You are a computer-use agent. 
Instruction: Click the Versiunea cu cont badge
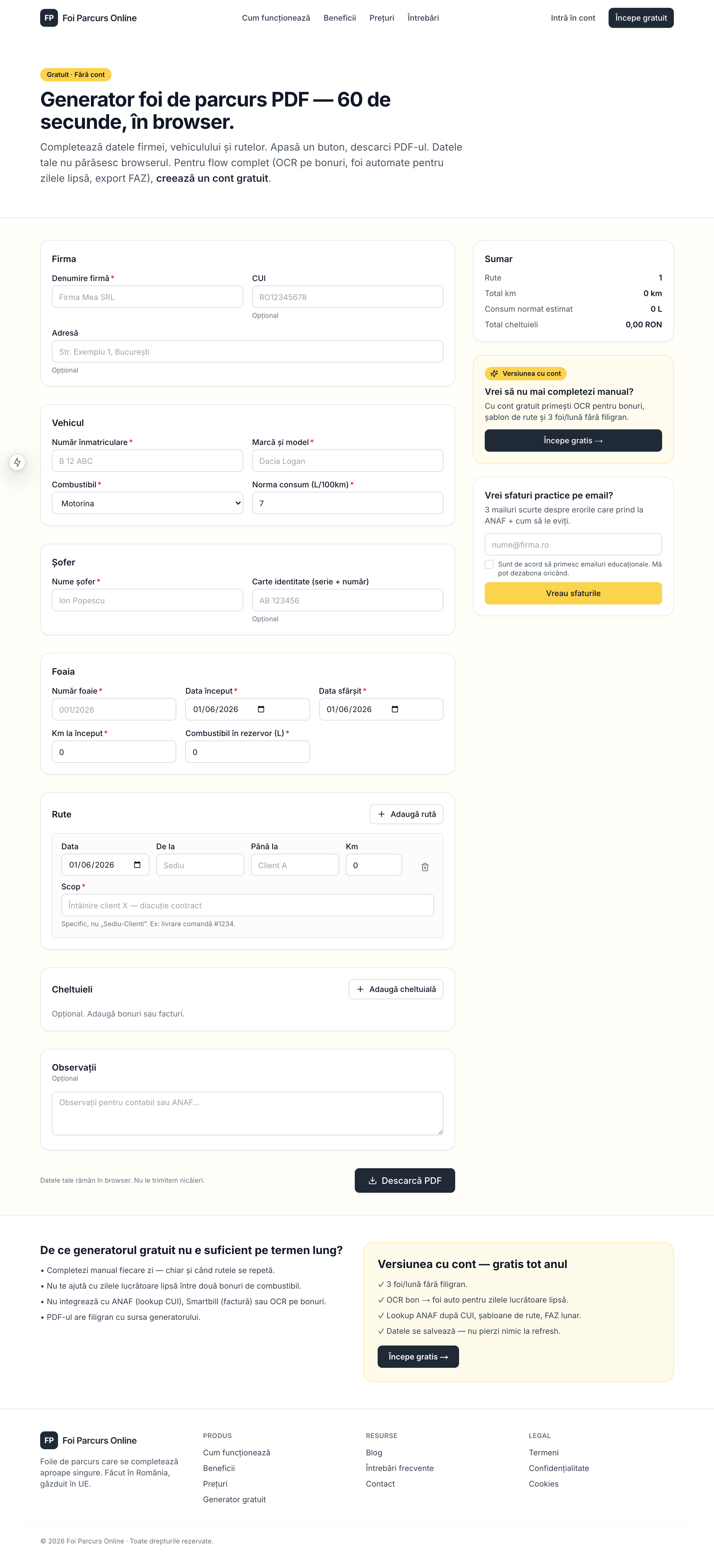click(x=525, y=373)
